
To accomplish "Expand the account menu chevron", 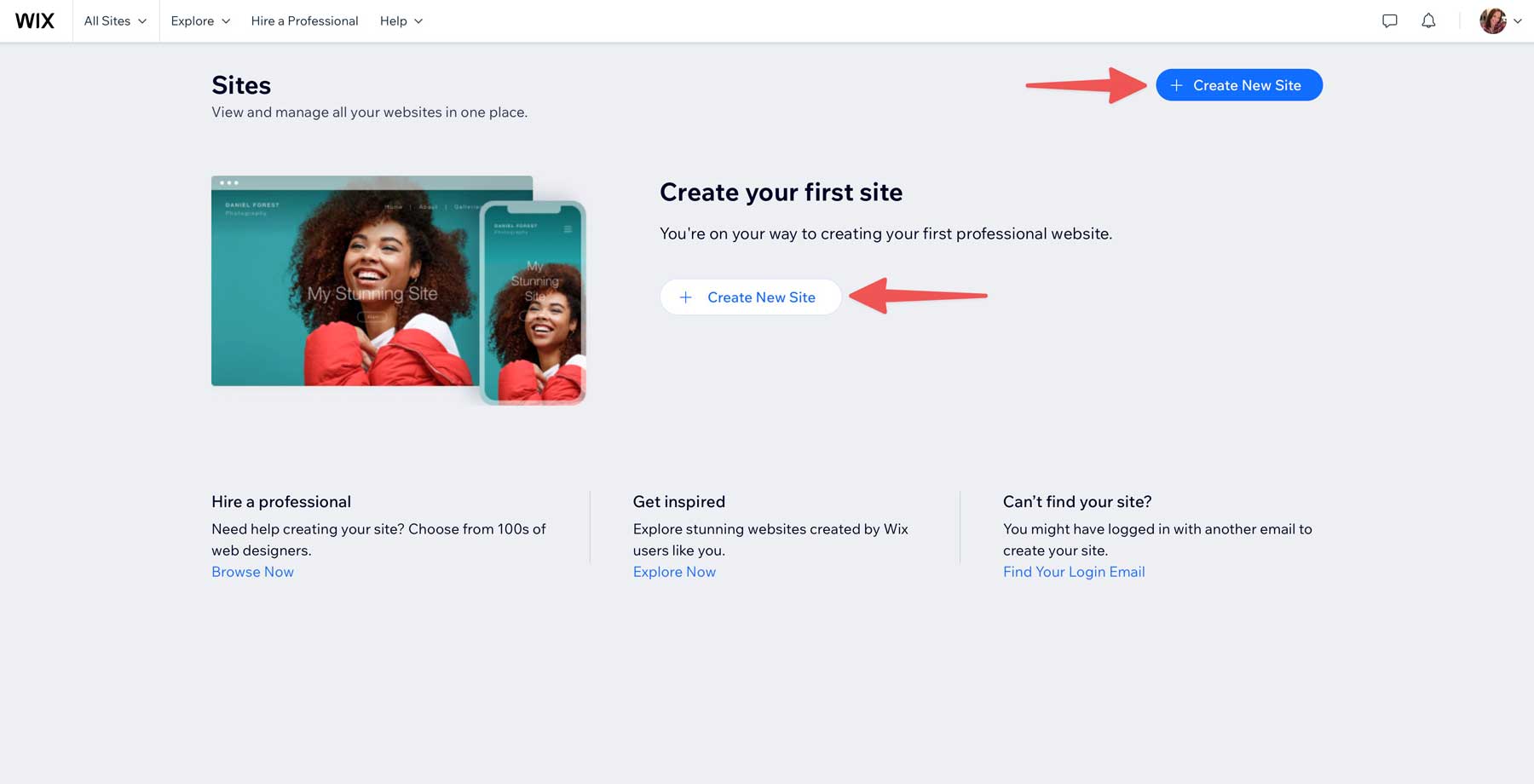I will [x=1517, y=20].
